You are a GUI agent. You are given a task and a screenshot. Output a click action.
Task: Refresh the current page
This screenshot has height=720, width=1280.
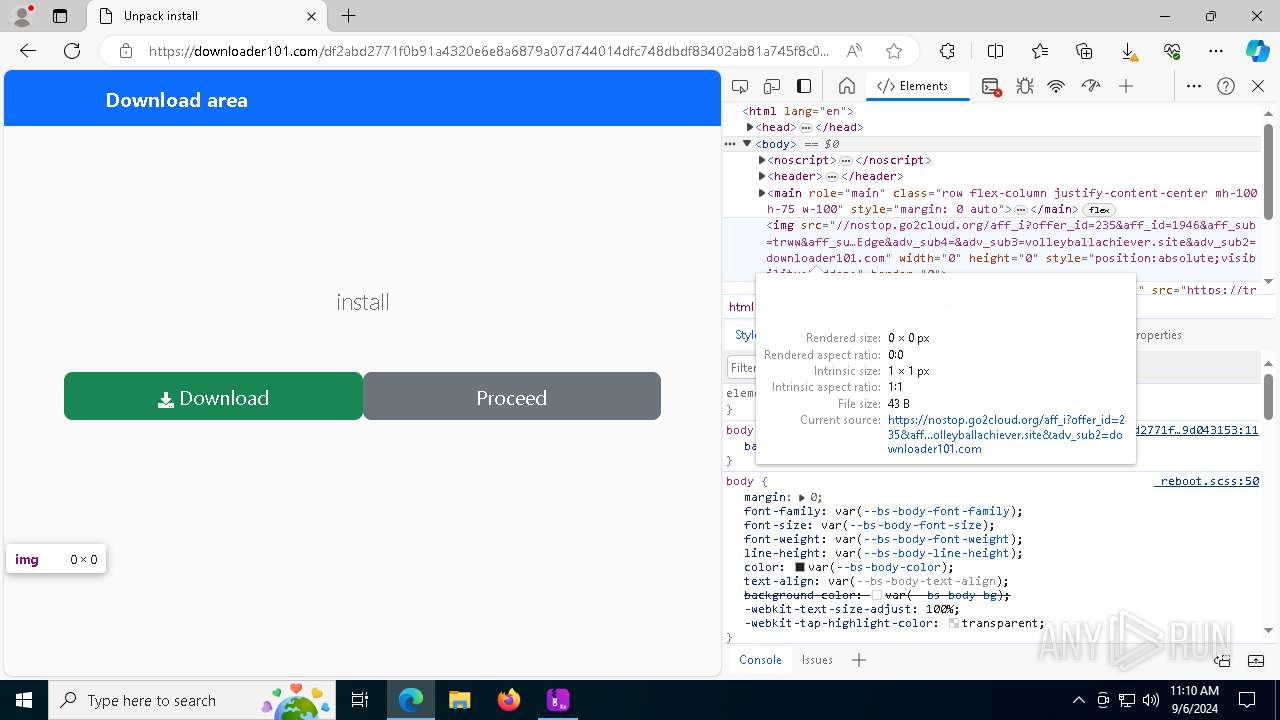[x=72, y=51]
